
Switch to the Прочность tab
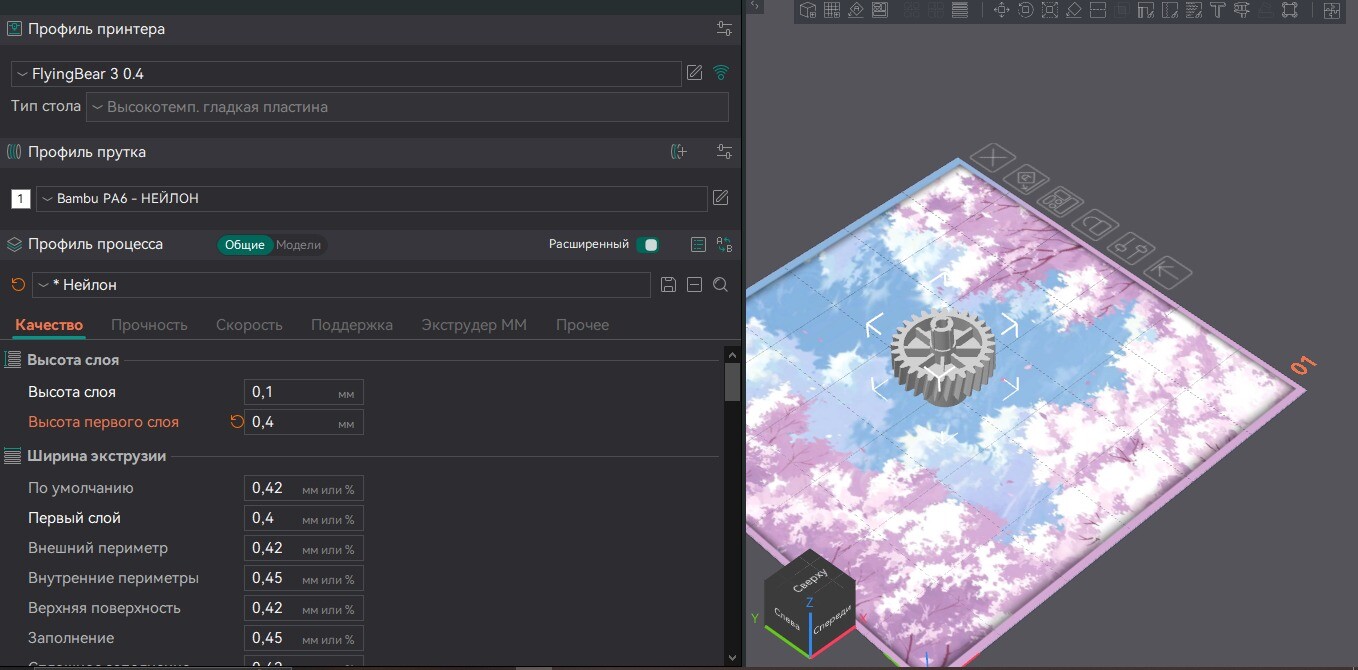(149, 325)
